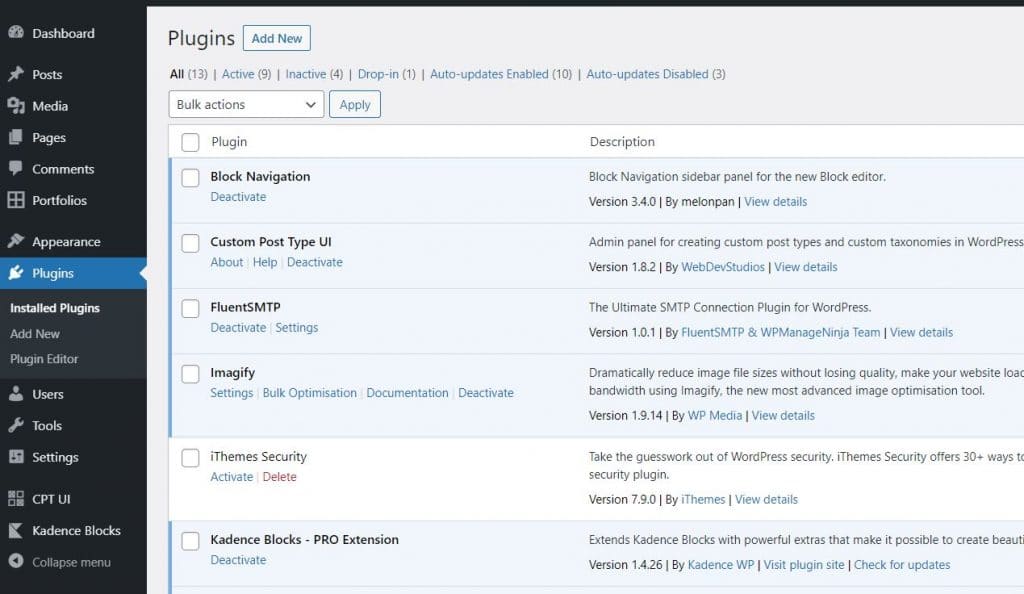Deactivate the Imagify plugin

point(486,392)
